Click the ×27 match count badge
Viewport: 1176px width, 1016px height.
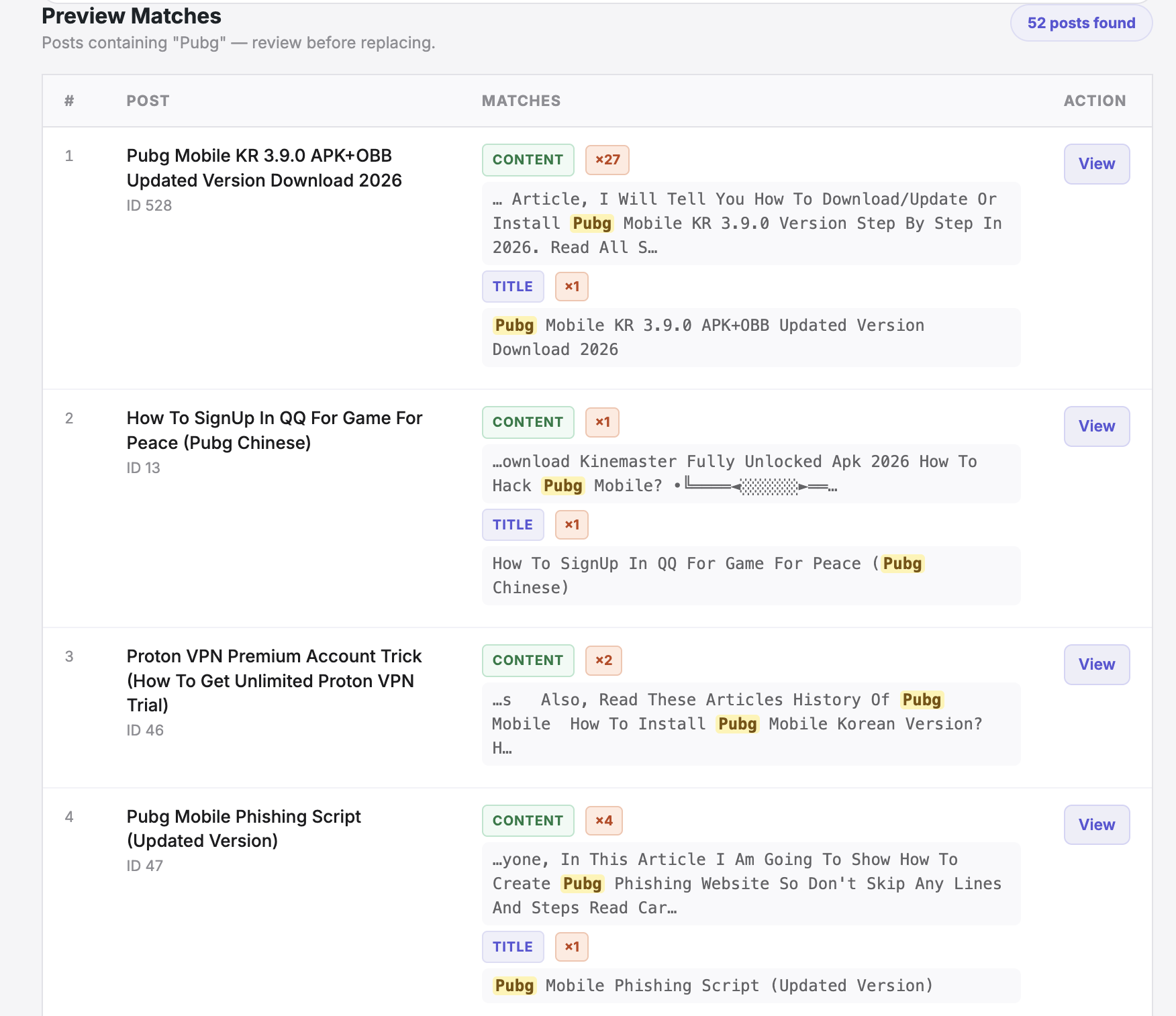click(607, 160)
